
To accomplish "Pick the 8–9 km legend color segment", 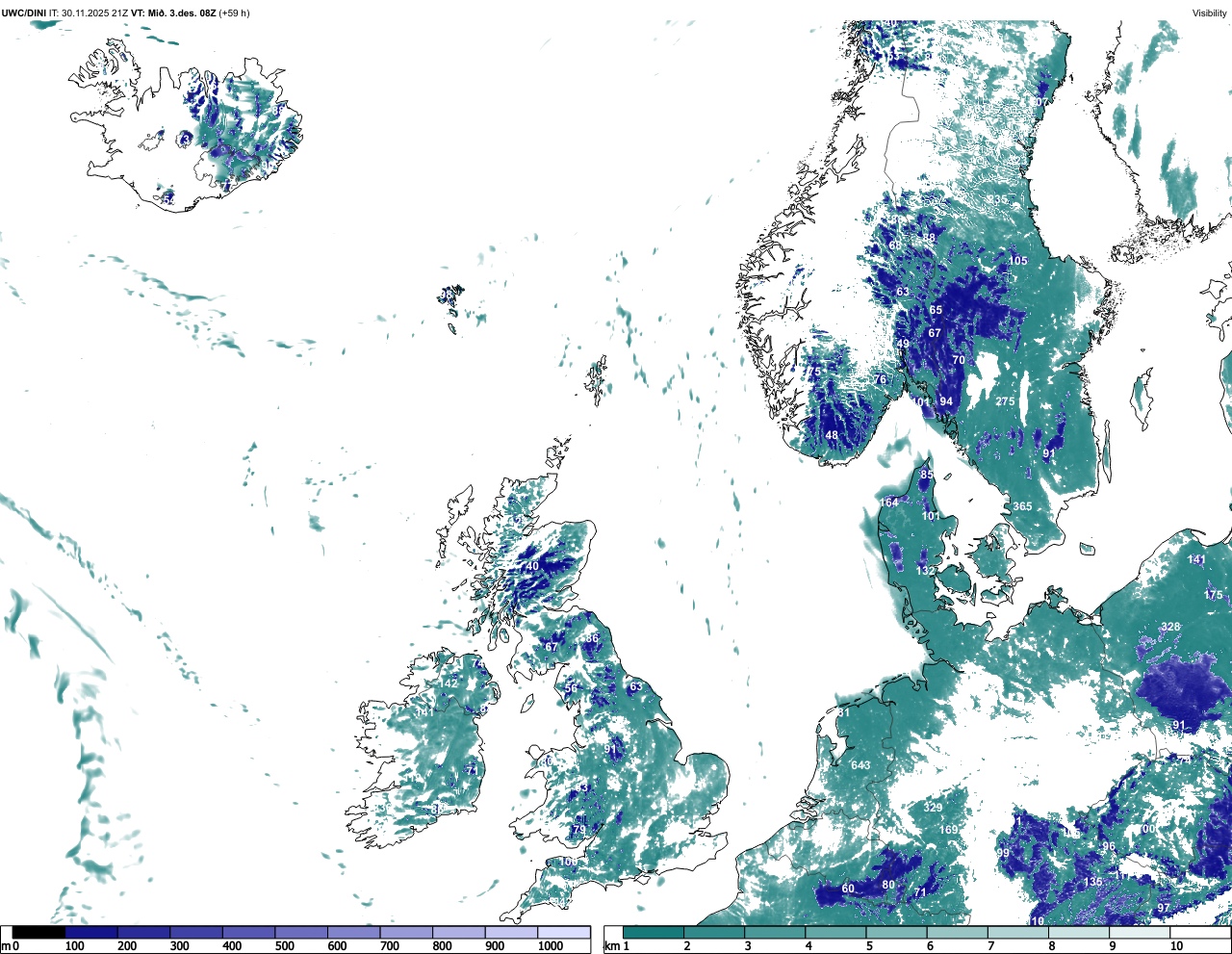I will (x=1078, y=932).
